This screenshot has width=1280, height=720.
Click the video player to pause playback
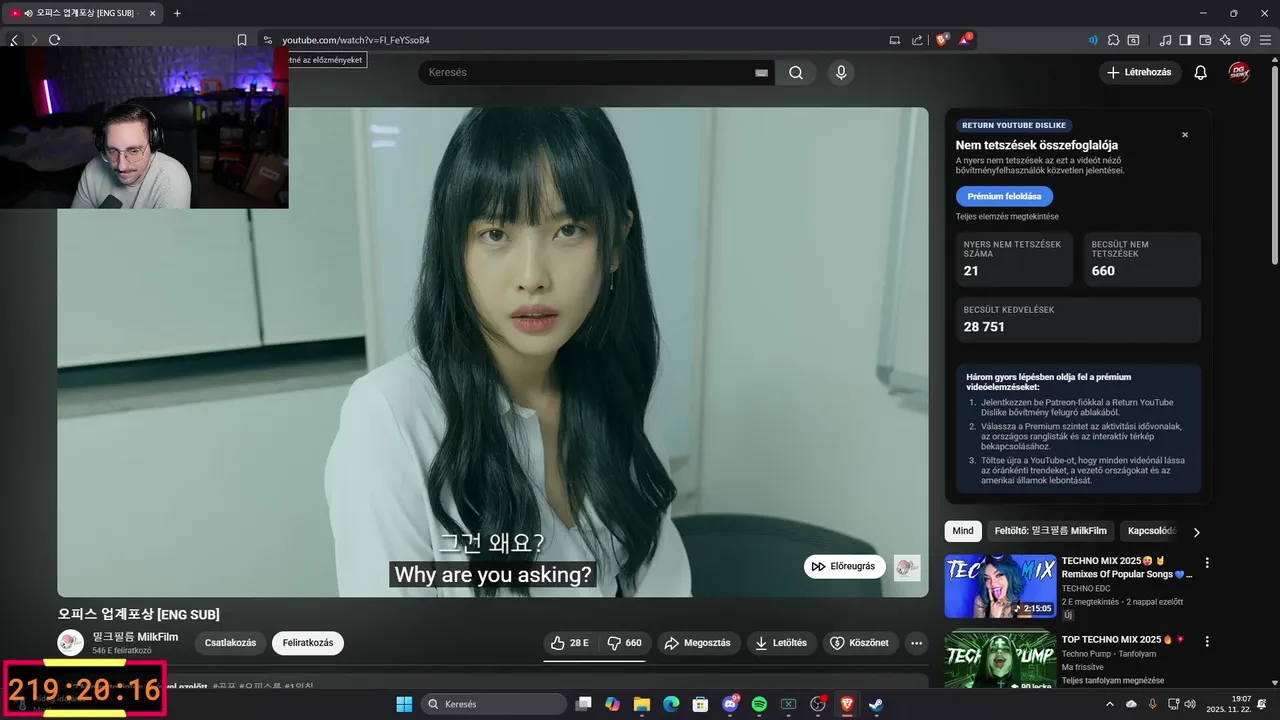tap(492, 352)
